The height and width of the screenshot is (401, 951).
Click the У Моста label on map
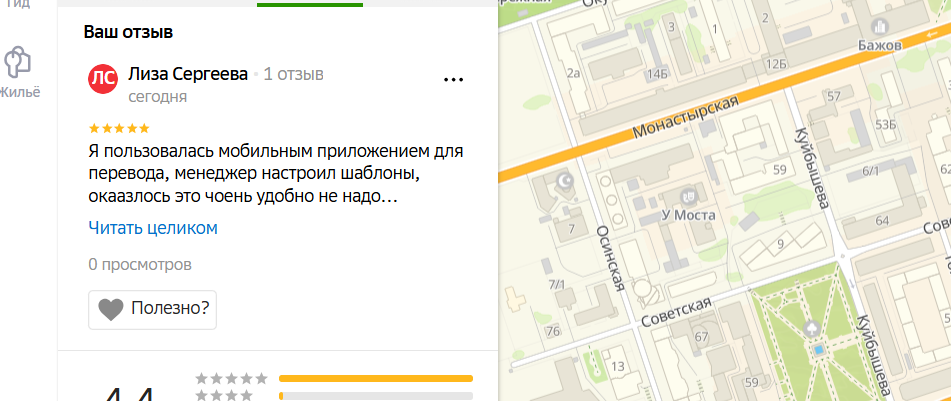688,215
